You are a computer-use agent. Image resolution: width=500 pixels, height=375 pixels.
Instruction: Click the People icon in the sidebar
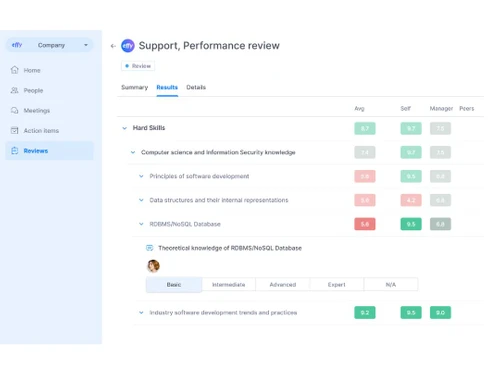[15, 90]
